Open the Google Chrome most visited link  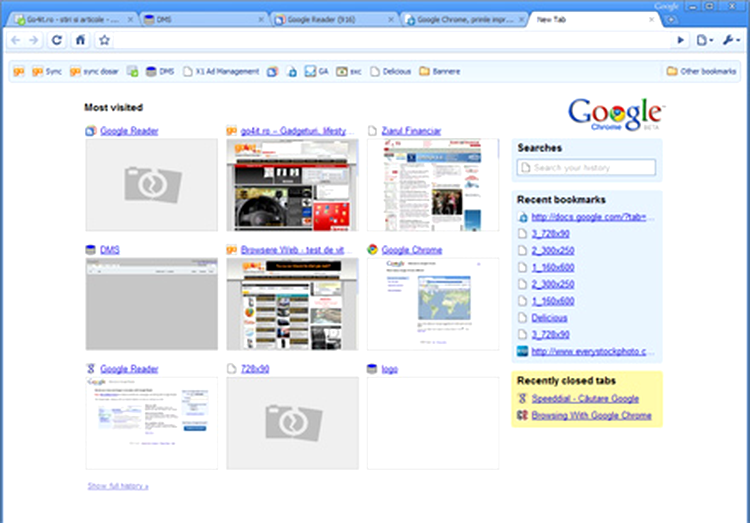point(412,250)
